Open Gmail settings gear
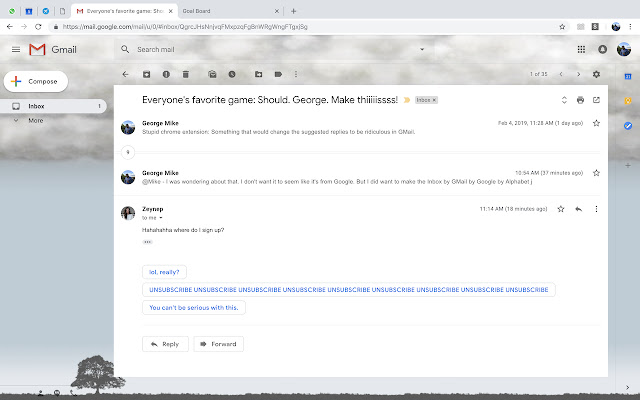 tap(596, 74)
